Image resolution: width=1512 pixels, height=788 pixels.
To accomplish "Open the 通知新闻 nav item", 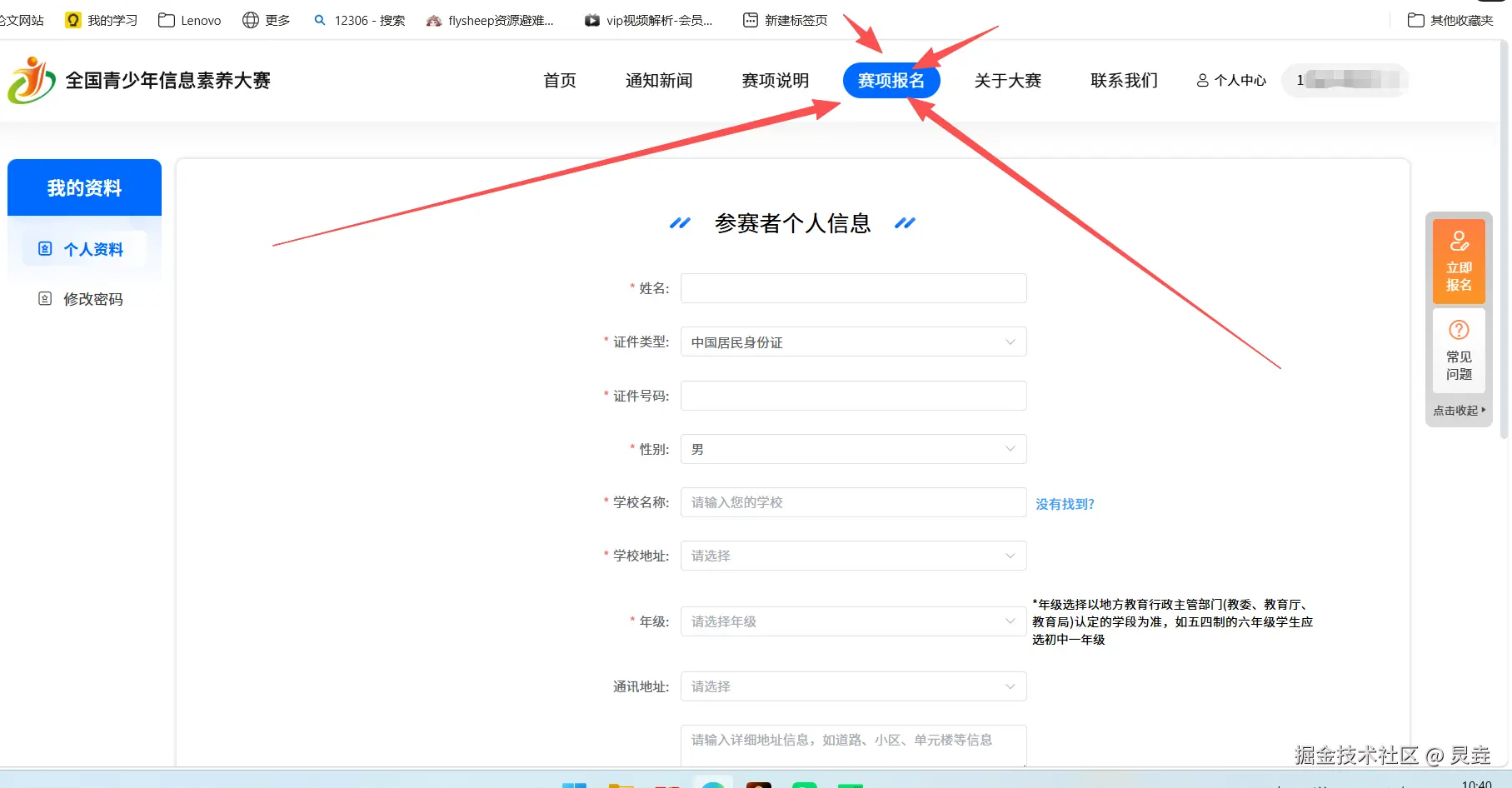I will 659,81.
